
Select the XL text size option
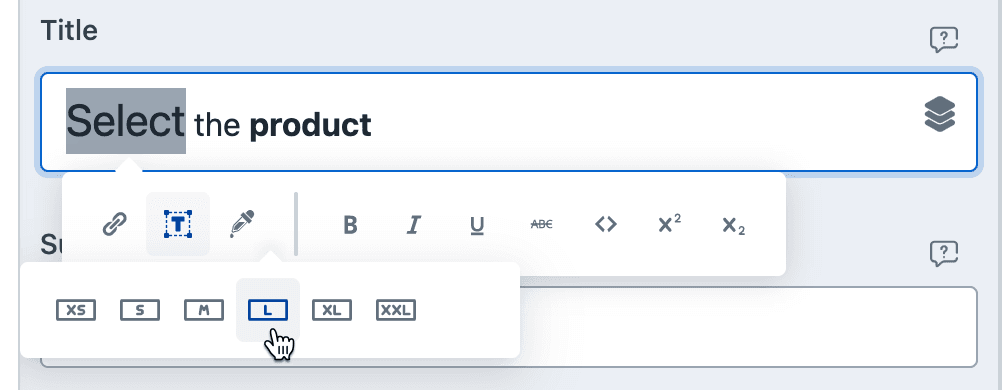coord(332,310)
